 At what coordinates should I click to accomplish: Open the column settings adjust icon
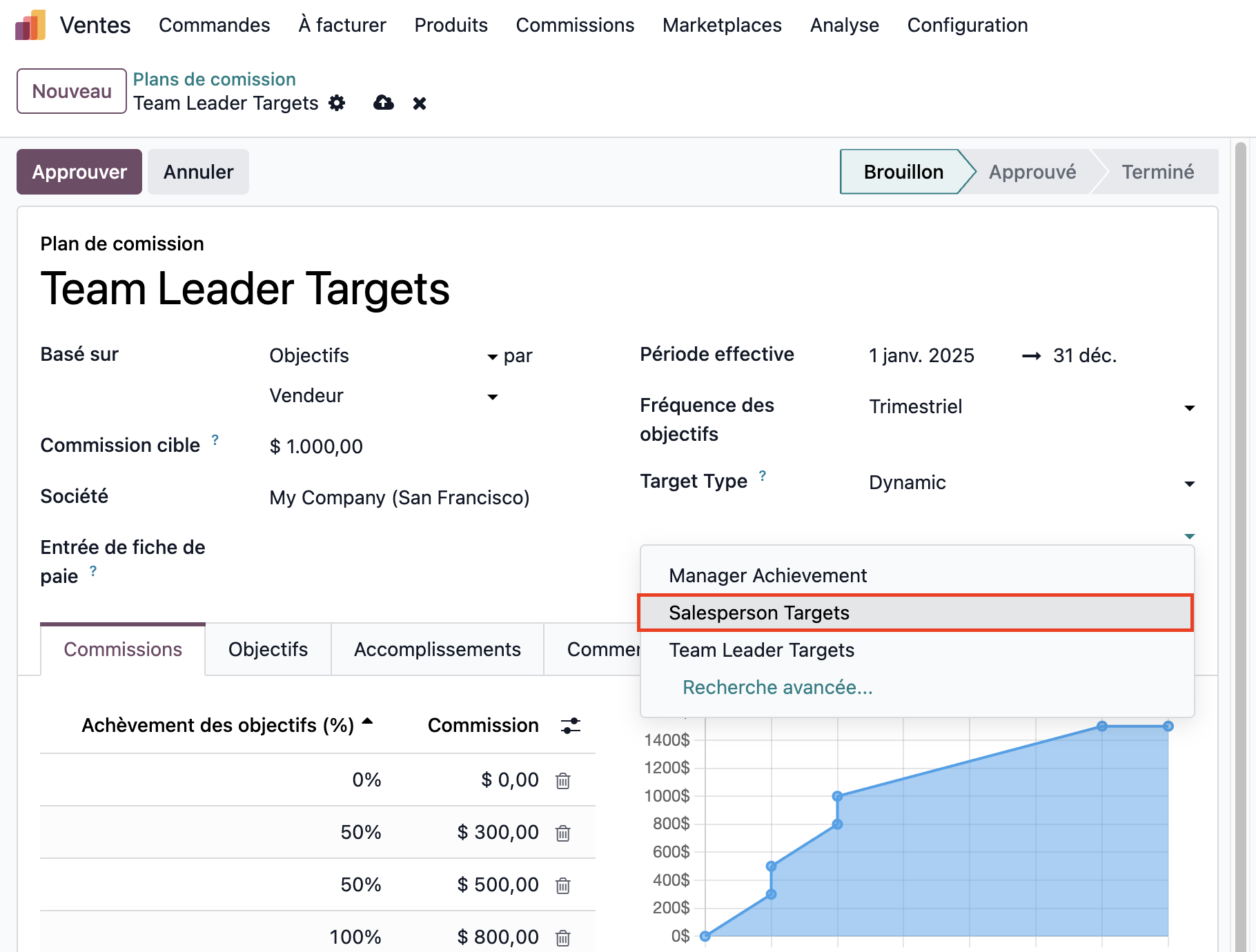point(571,726)
